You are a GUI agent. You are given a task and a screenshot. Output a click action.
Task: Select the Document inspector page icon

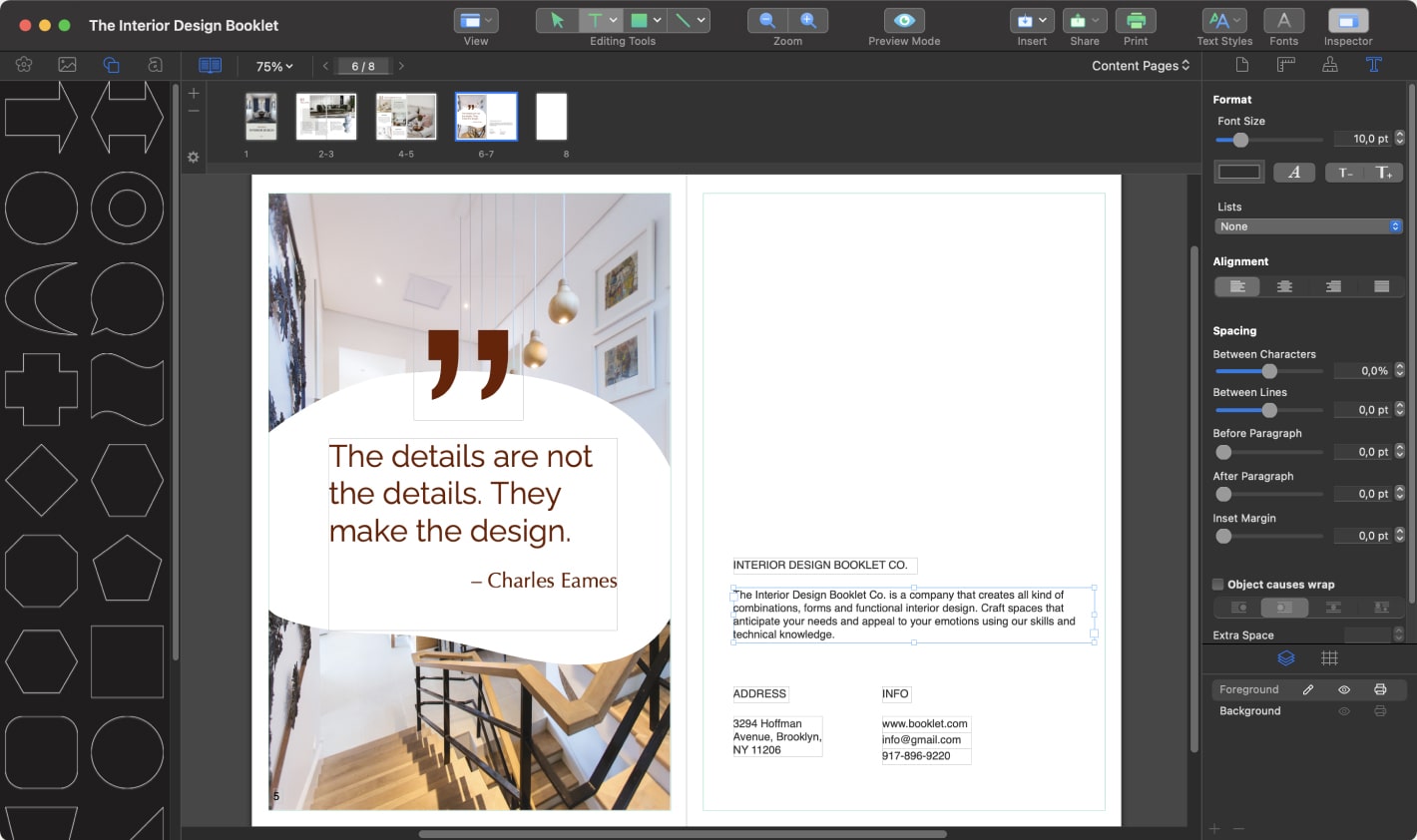[1240, 64]
